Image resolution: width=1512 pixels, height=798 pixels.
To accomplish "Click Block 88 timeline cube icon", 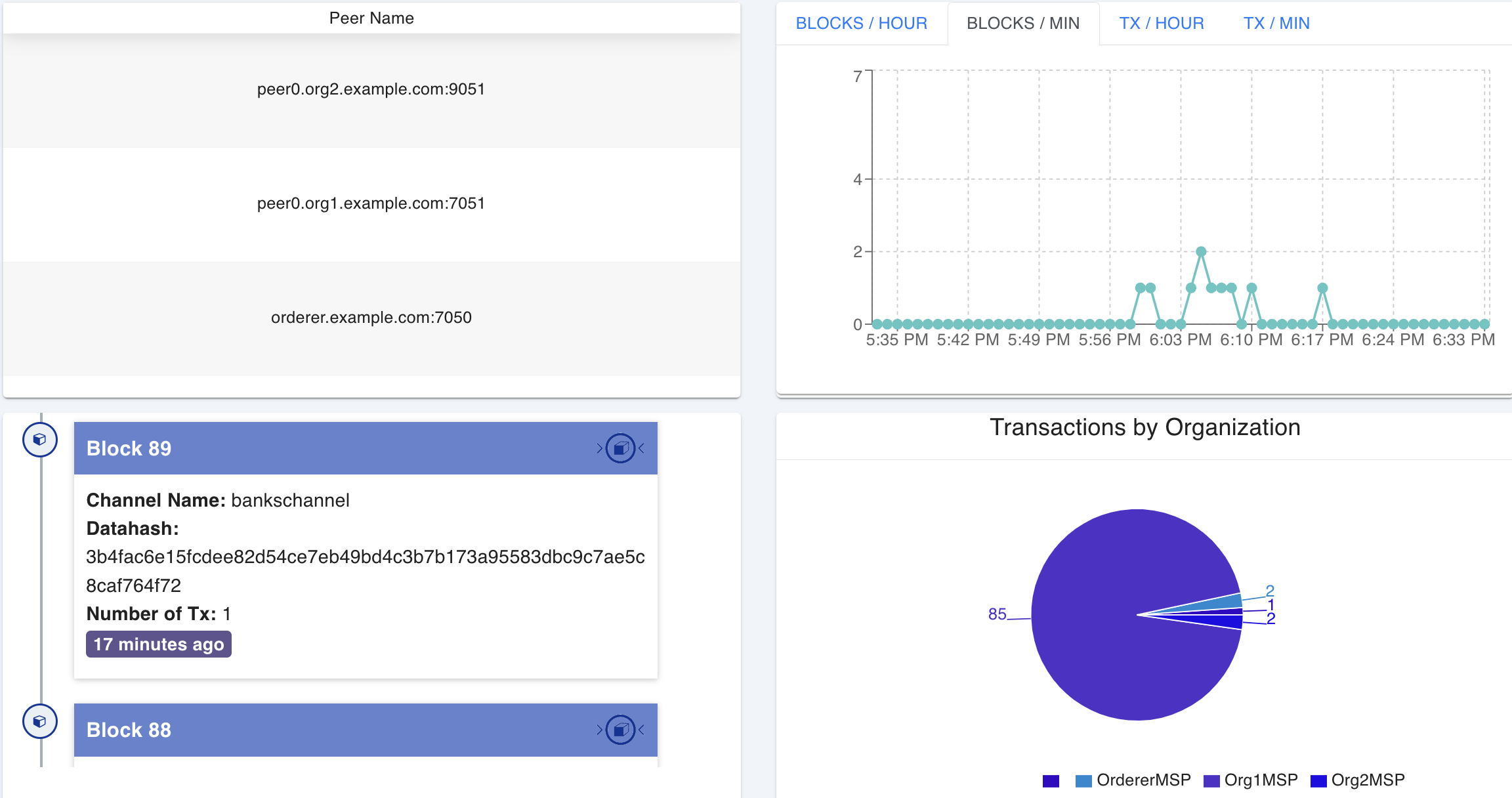I will [40, 721].
